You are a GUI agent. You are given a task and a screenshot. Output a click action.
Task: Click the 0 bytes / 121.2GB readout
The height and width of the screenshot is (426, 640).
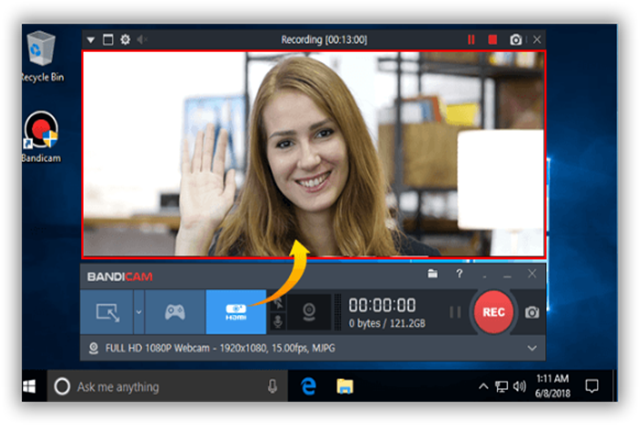click(387, 324)
